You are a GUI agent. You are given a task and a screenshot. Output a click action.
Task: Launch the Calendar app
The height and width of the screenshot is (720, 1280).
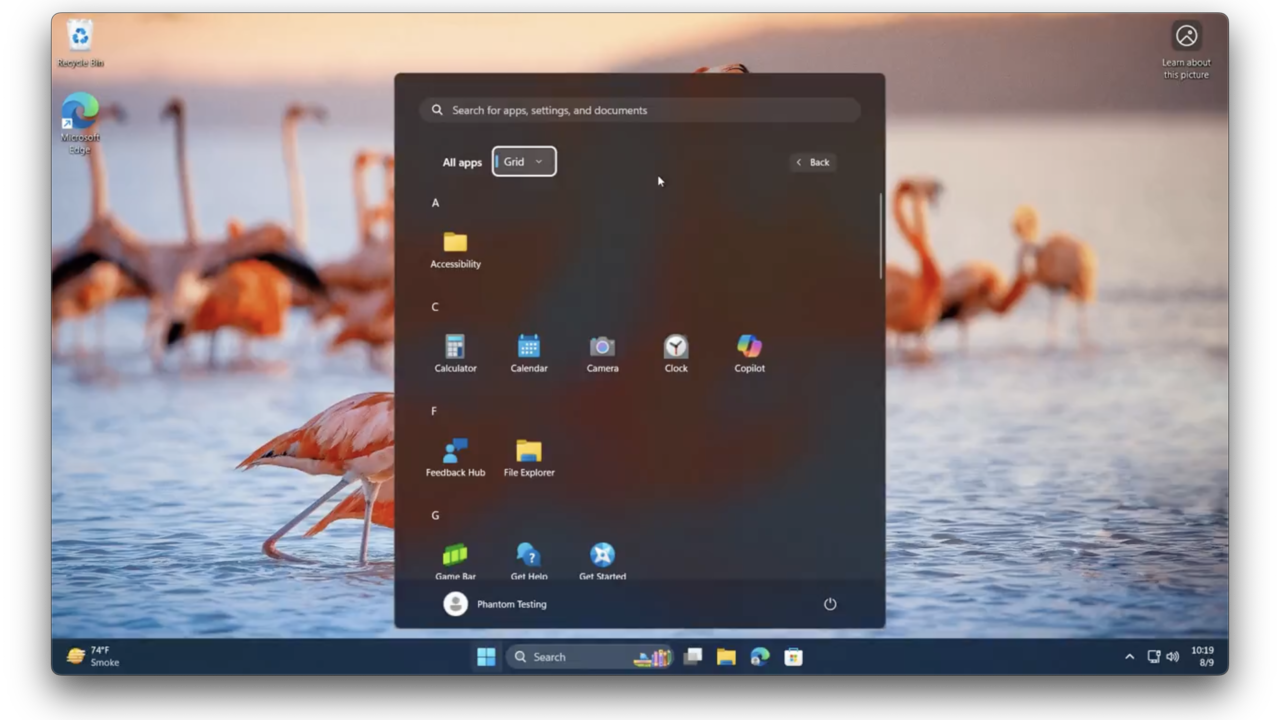coord(529,353)
